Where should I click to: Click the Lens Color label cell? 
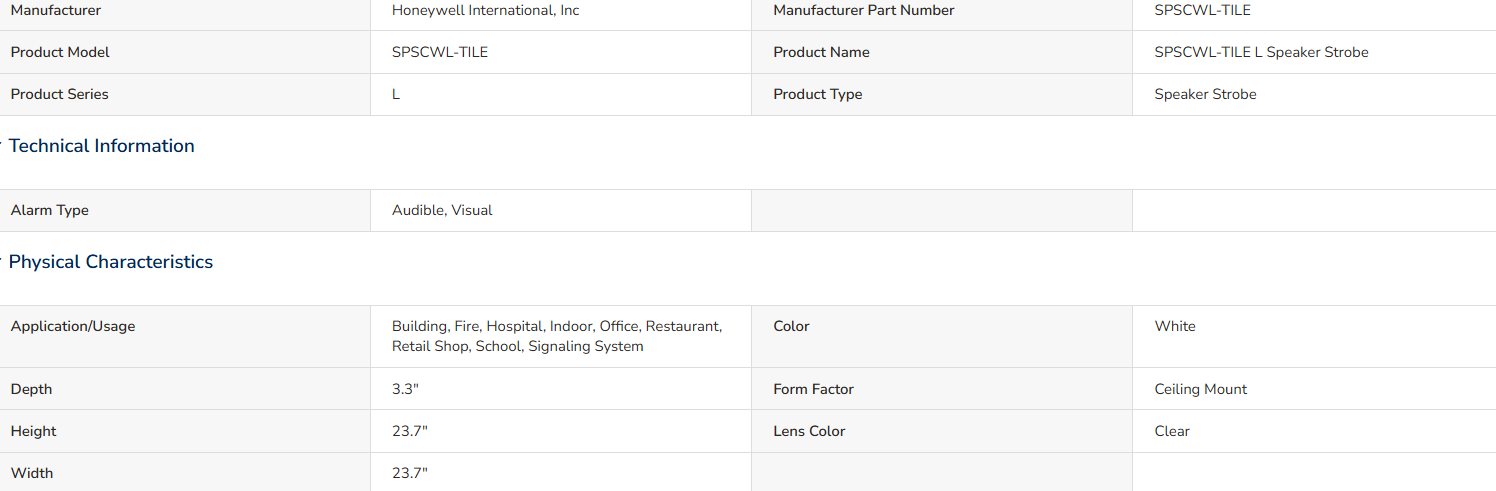tap(942, 431)
